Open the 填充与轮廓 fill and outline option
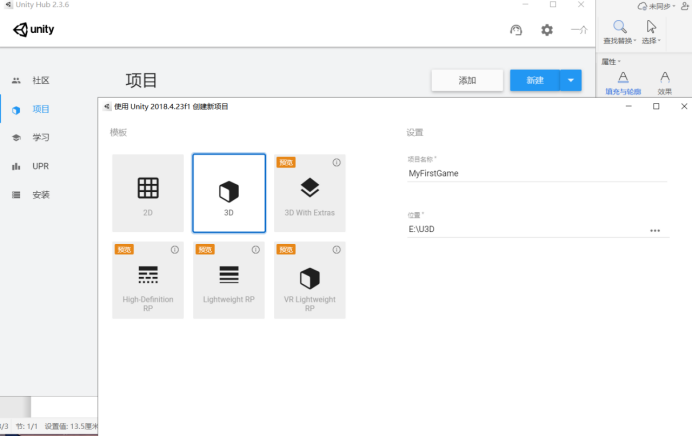The image size is (693, 436). (x=623, y=83)
